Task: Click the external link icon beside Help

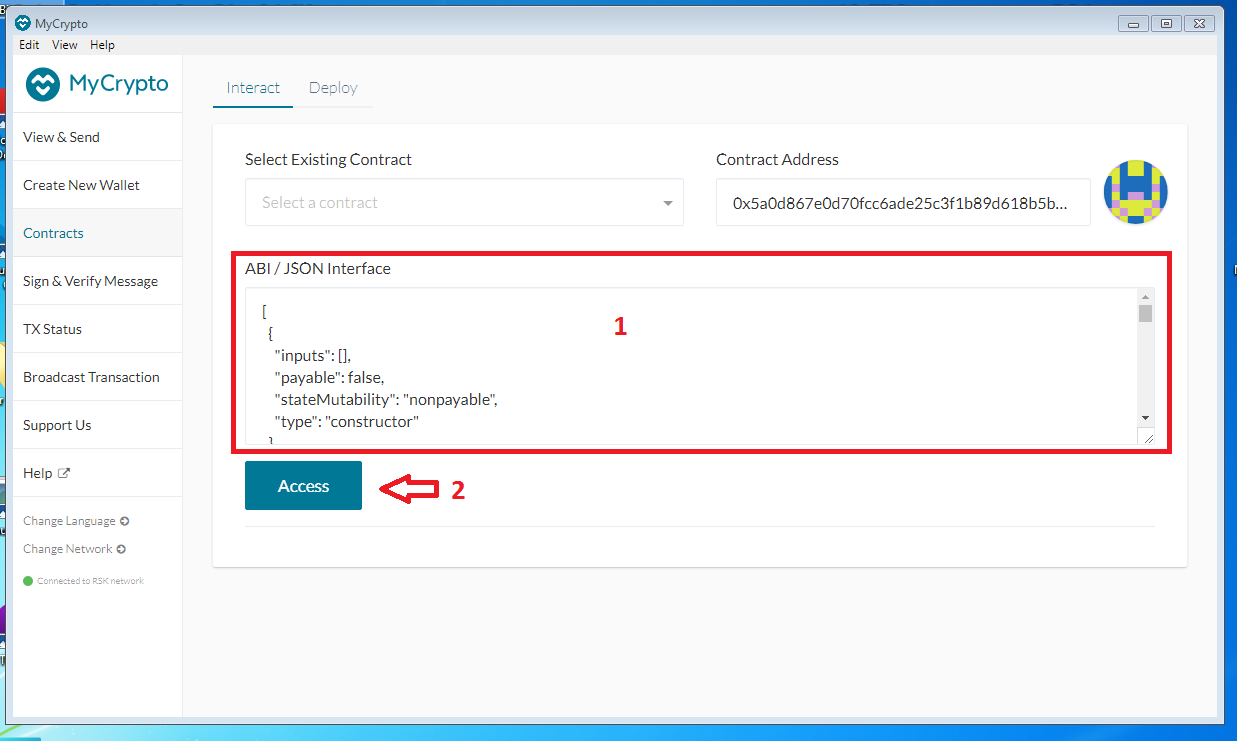Action: pyautogui.click(x=64, y=473)
